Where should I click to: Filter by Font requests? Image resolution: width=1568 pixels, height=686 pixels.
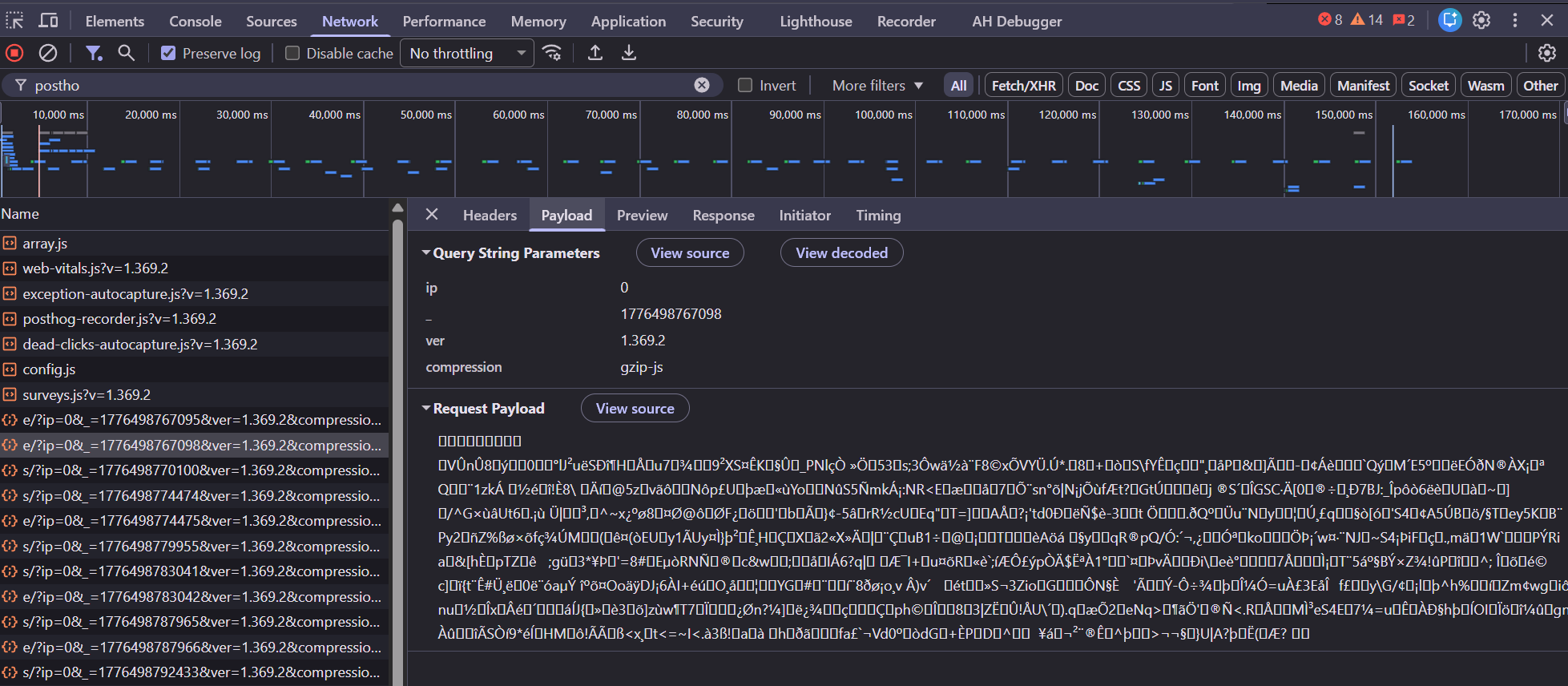tap(1205, 85)
